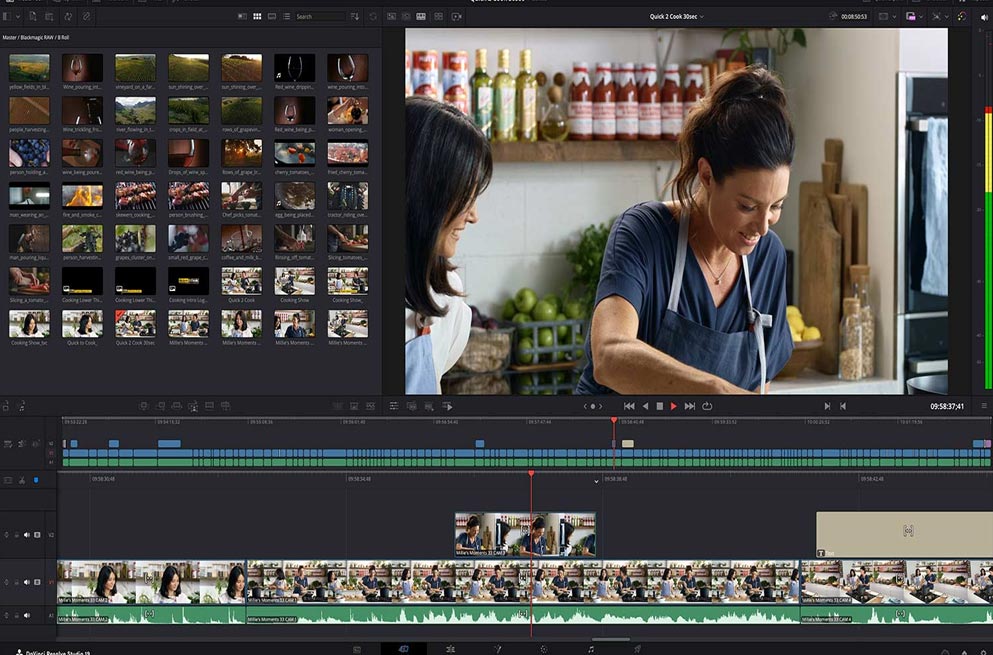Toggle loop playback
Screen dimensions: 993x655
tap(707, 406)
